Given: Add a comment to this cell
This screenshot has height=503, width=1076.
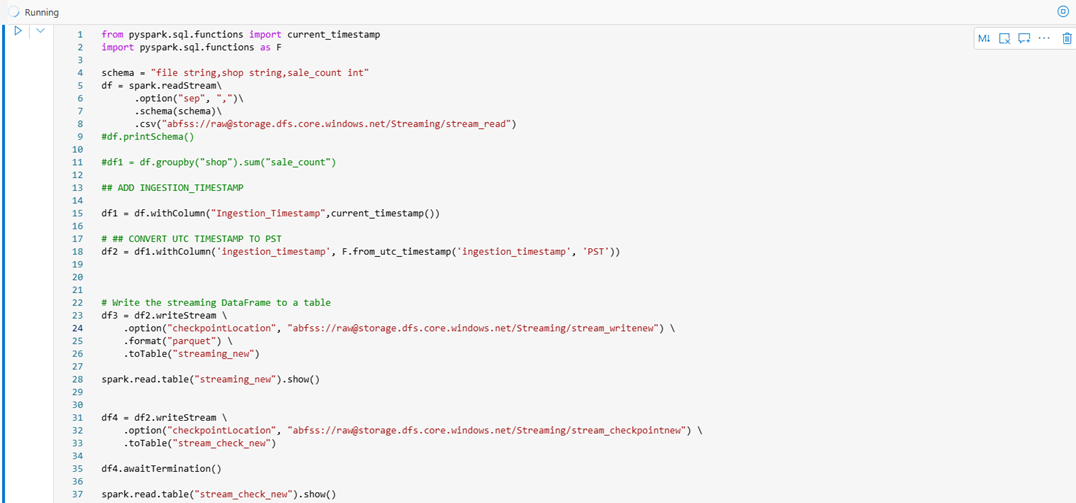Looking at the screenshot, I should (1024, 38).
